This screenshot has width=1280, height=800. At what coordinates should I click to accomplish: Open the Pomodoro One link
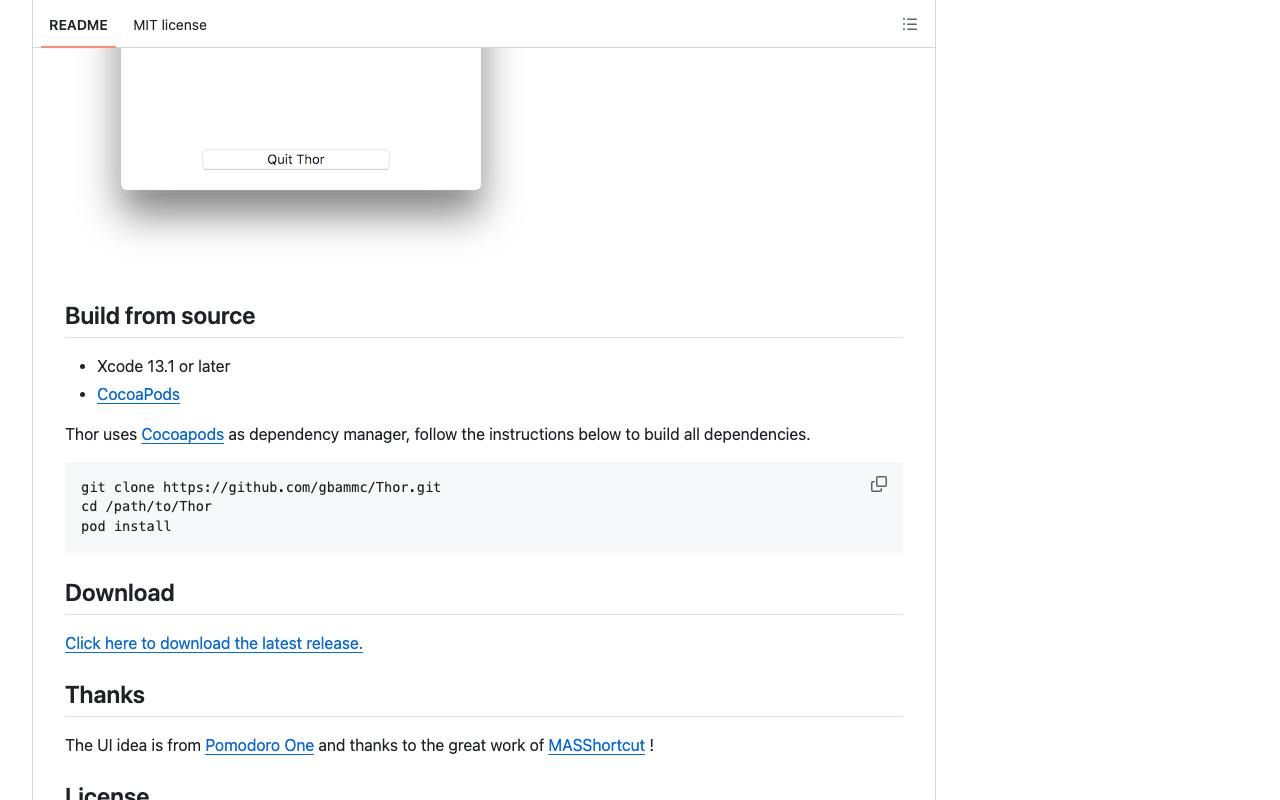click(259, 745)
